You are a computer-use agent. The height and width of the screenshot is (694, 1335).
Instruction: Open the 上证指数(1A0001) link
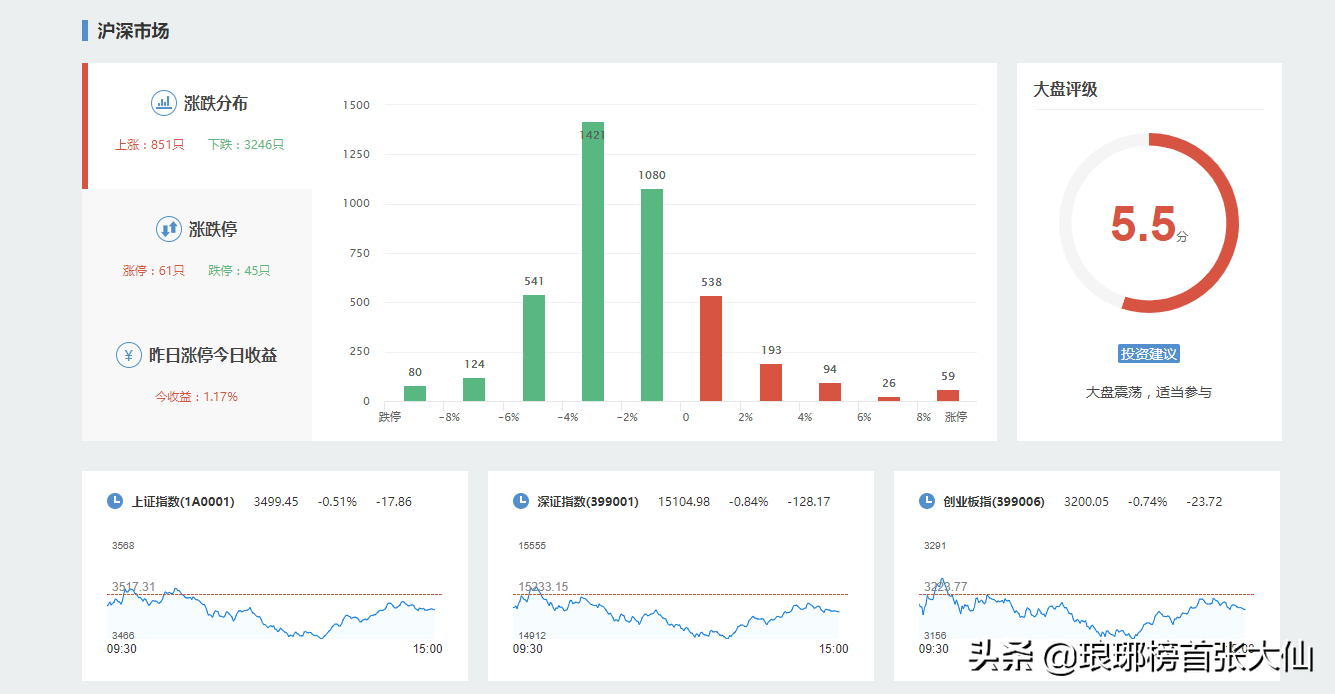(183, 502)
